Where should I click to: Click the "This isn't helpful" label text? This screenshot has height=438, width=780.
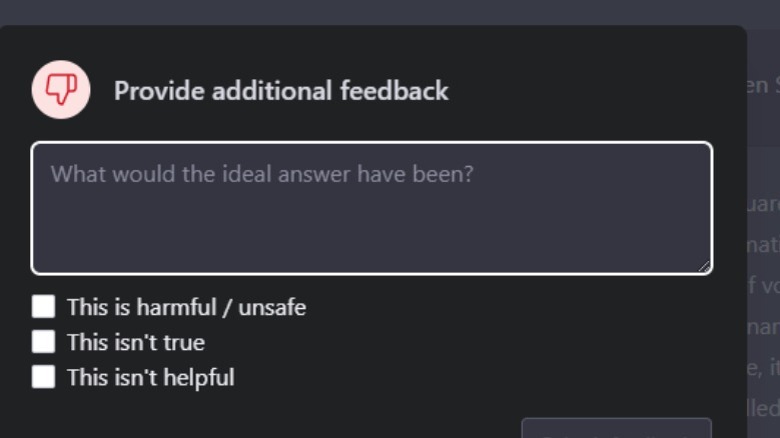[x=150, y=378]
